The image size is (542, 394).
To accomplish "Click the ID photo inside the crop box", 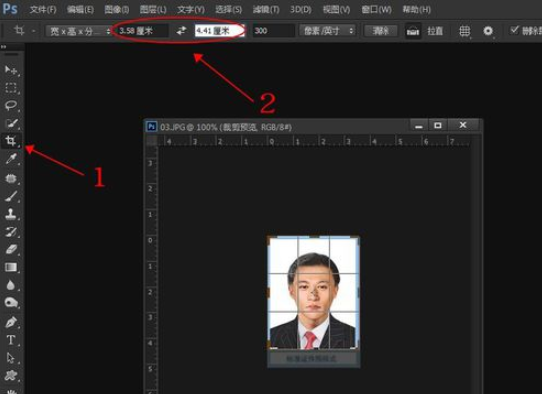I will coord(314,292).
